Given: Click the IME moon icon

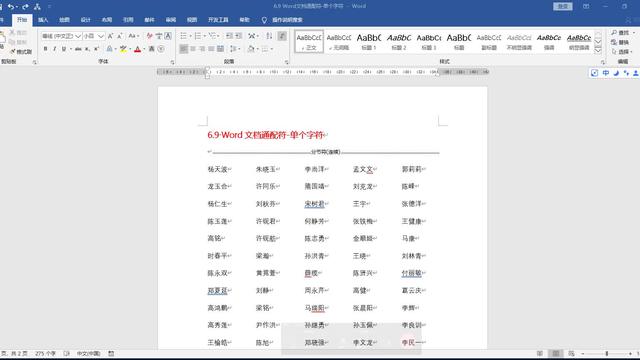Looking at the screenshot, I should [x=616, y=73].
